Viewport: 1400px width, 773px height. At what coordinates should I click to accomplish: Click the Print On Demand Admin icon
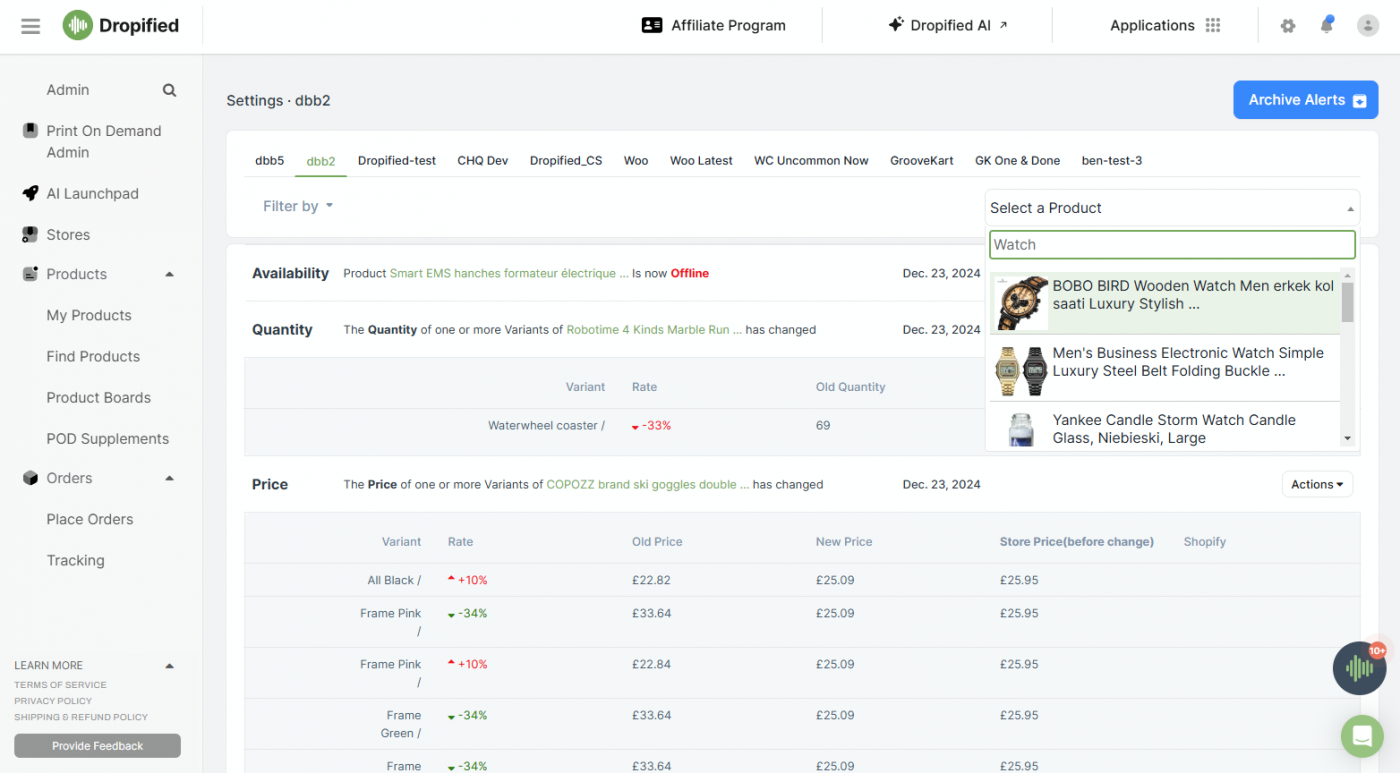(30, 131)
